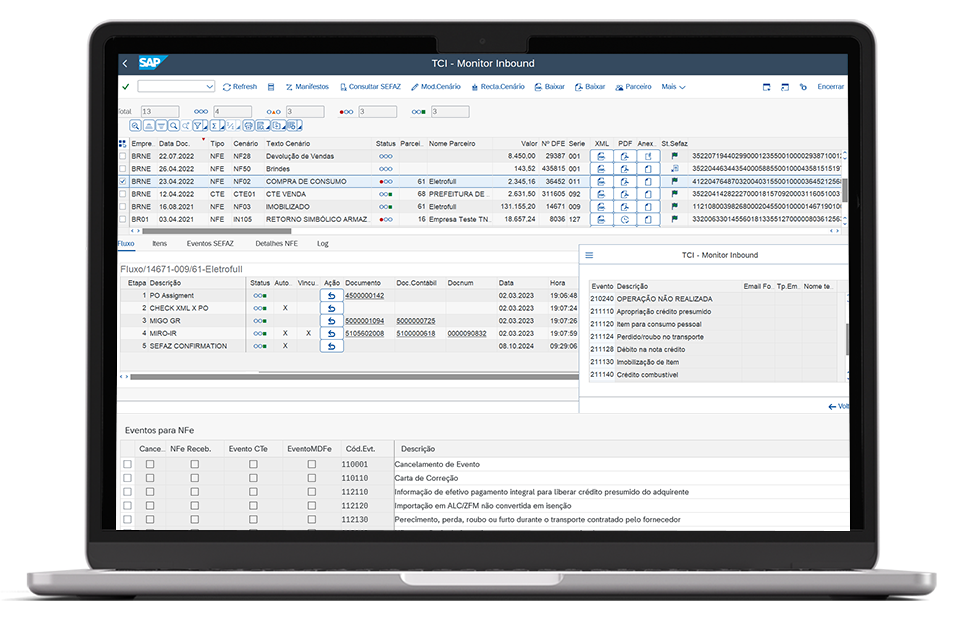Click the SAP back arrow icon
This screenshot has width=960, height=625.
pos(125,64)
